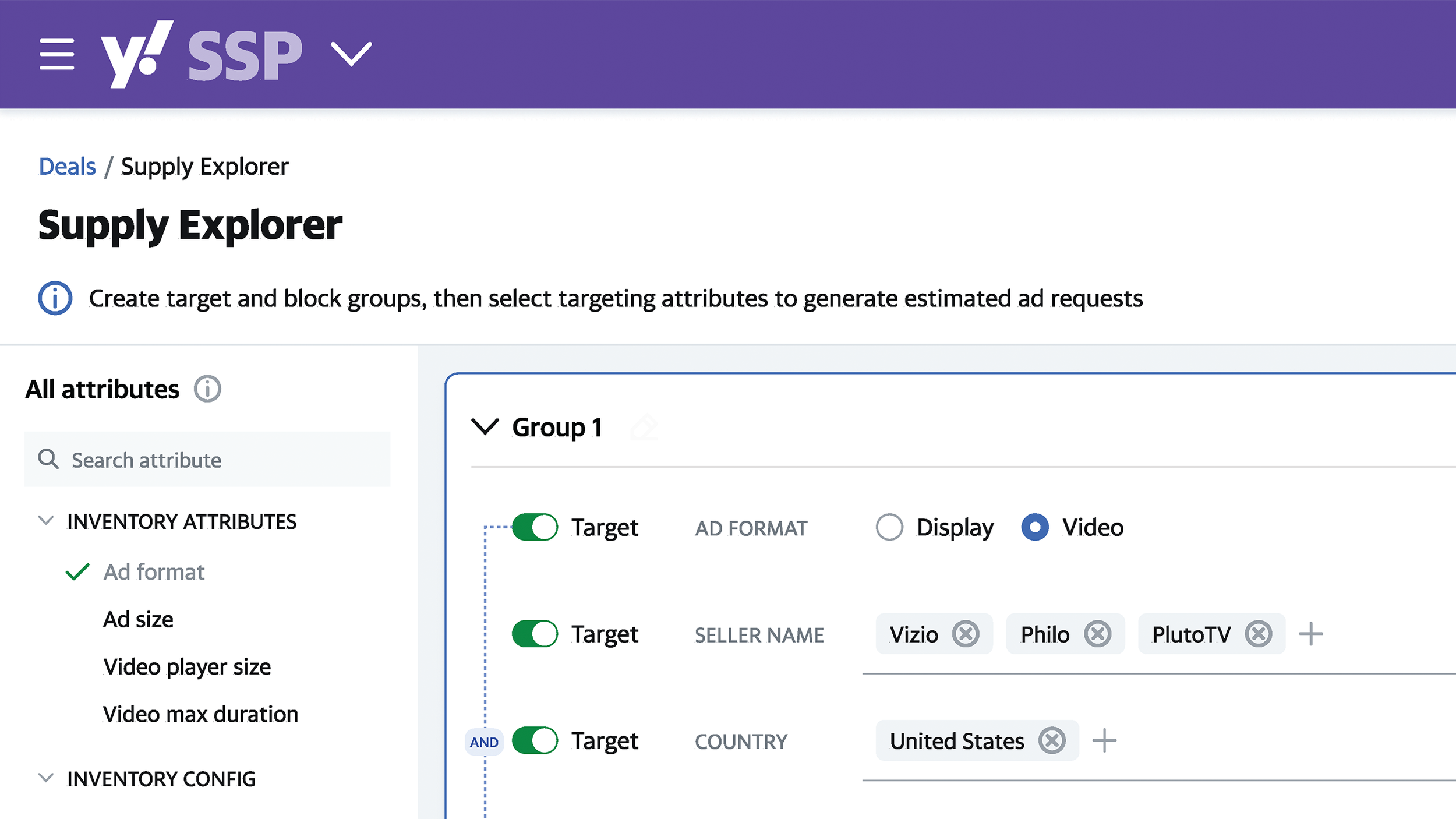This screenshot has height=819, width=1456.
Task: Toggle the Seller Name target switch
Action: tap(535, 634)
